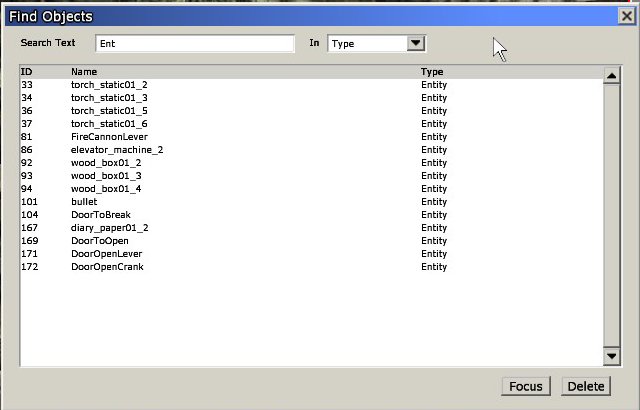Sort by the Name column header

(x=84, y=72)
